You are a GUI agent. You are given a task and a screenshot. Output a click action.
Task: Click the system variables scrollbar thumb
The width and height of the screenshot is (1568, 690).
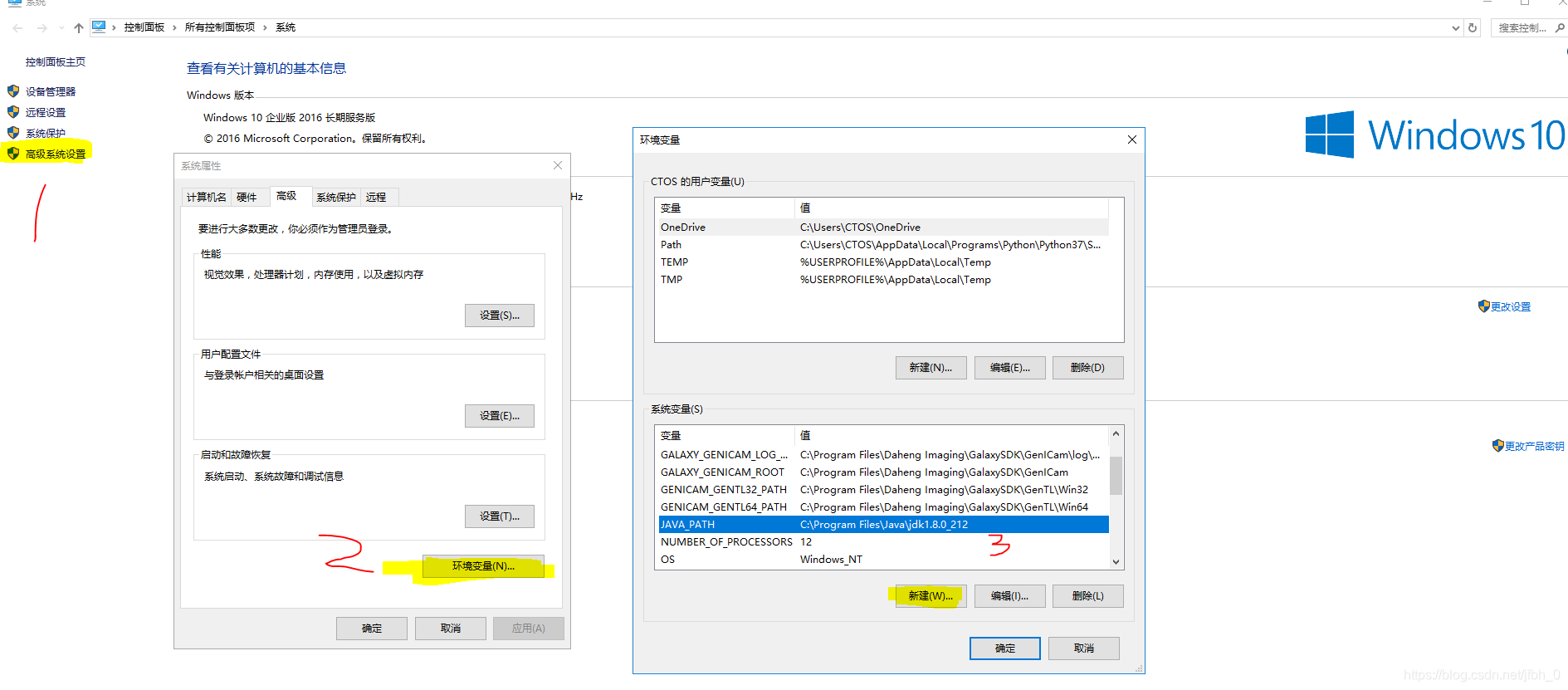[1116, 475]
